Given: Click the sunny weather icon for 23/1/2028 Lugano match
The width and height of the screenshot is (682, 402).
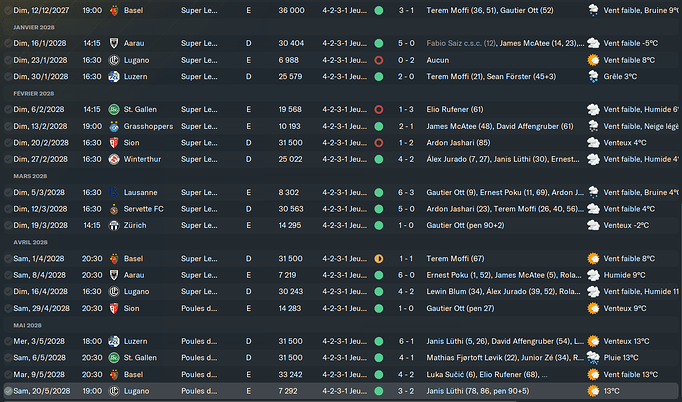Looking at the screenshot, I should (x=594, y=60).
